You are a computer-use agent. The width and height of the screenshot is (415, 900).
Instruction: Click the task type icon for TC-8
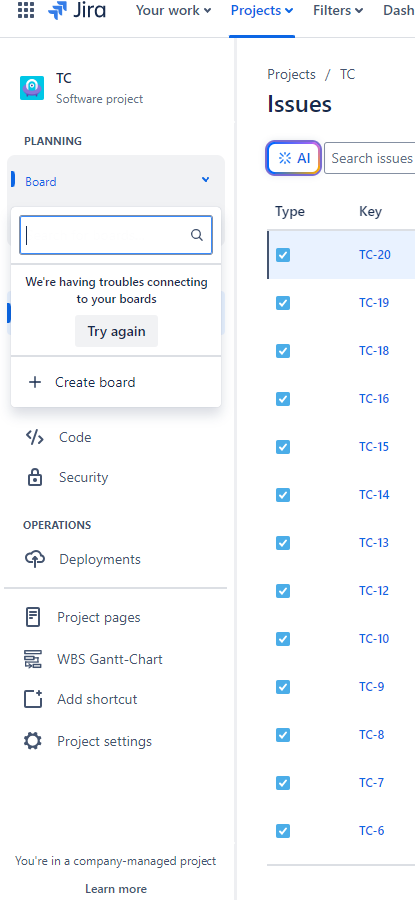pyautogui.click(x=283, y=735)
